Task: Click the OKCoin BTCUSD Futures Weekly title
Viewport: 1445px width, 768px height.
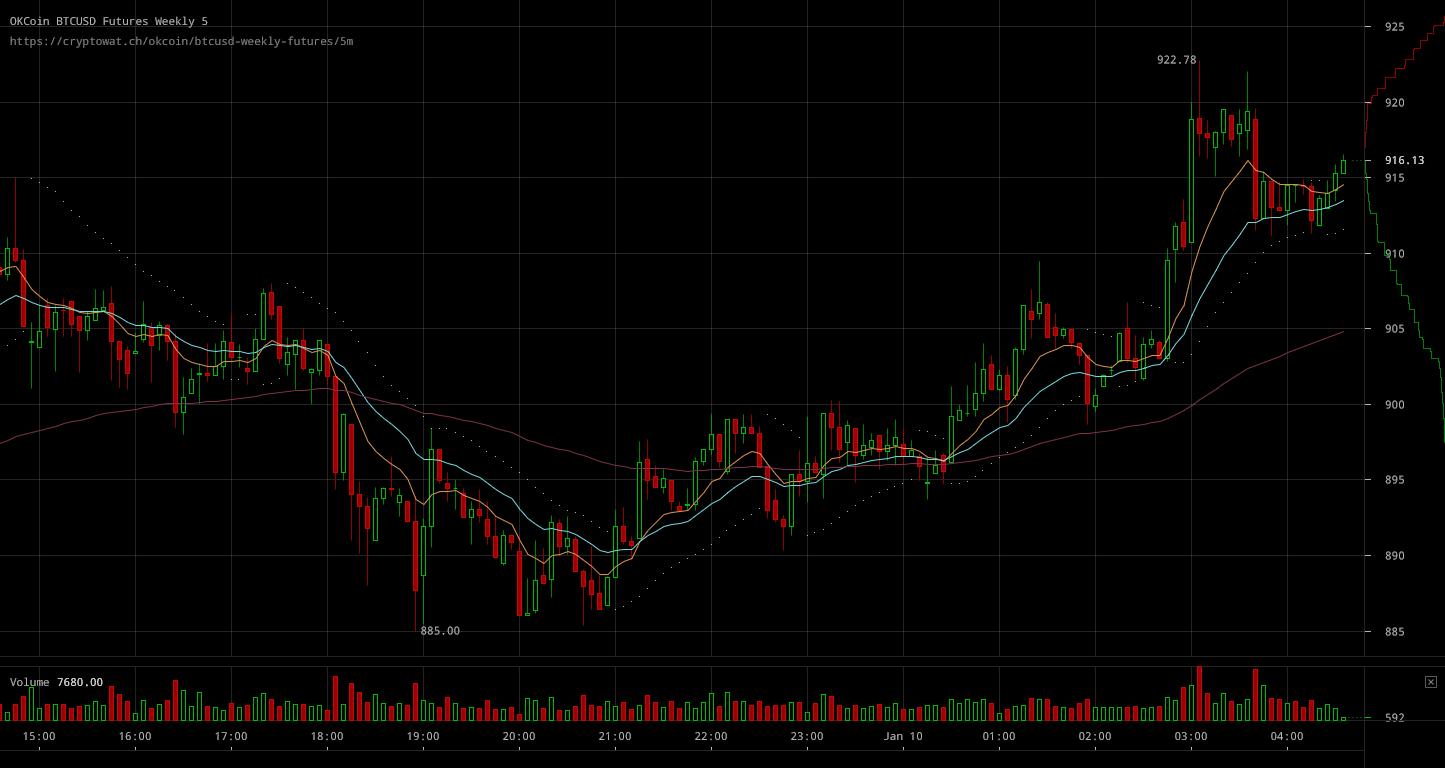Action: (x=109, y=21)
